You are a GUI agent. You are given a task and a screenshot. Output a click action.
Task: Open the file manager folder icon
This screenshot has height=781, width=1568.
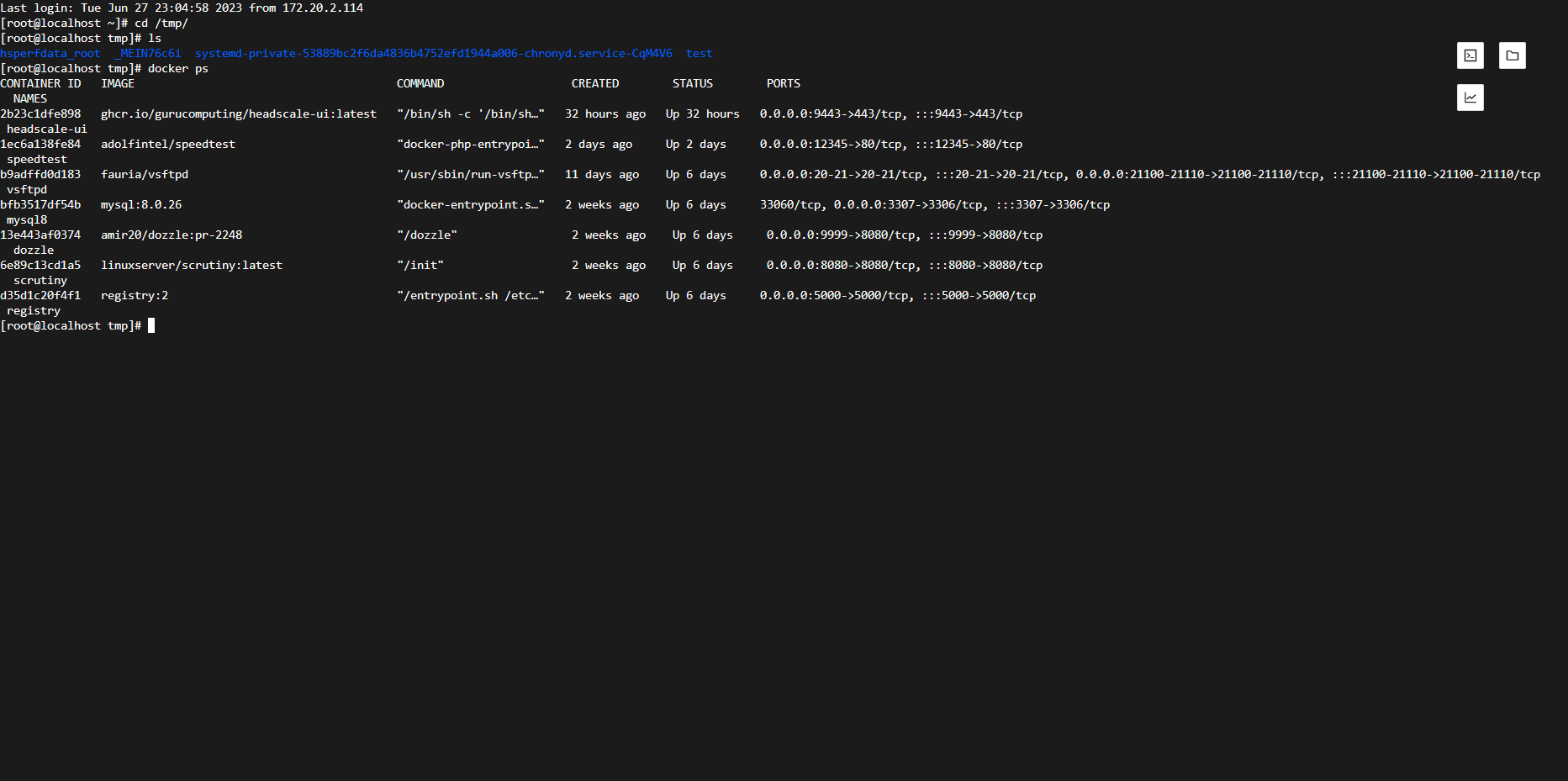[x=1512, y=55]
